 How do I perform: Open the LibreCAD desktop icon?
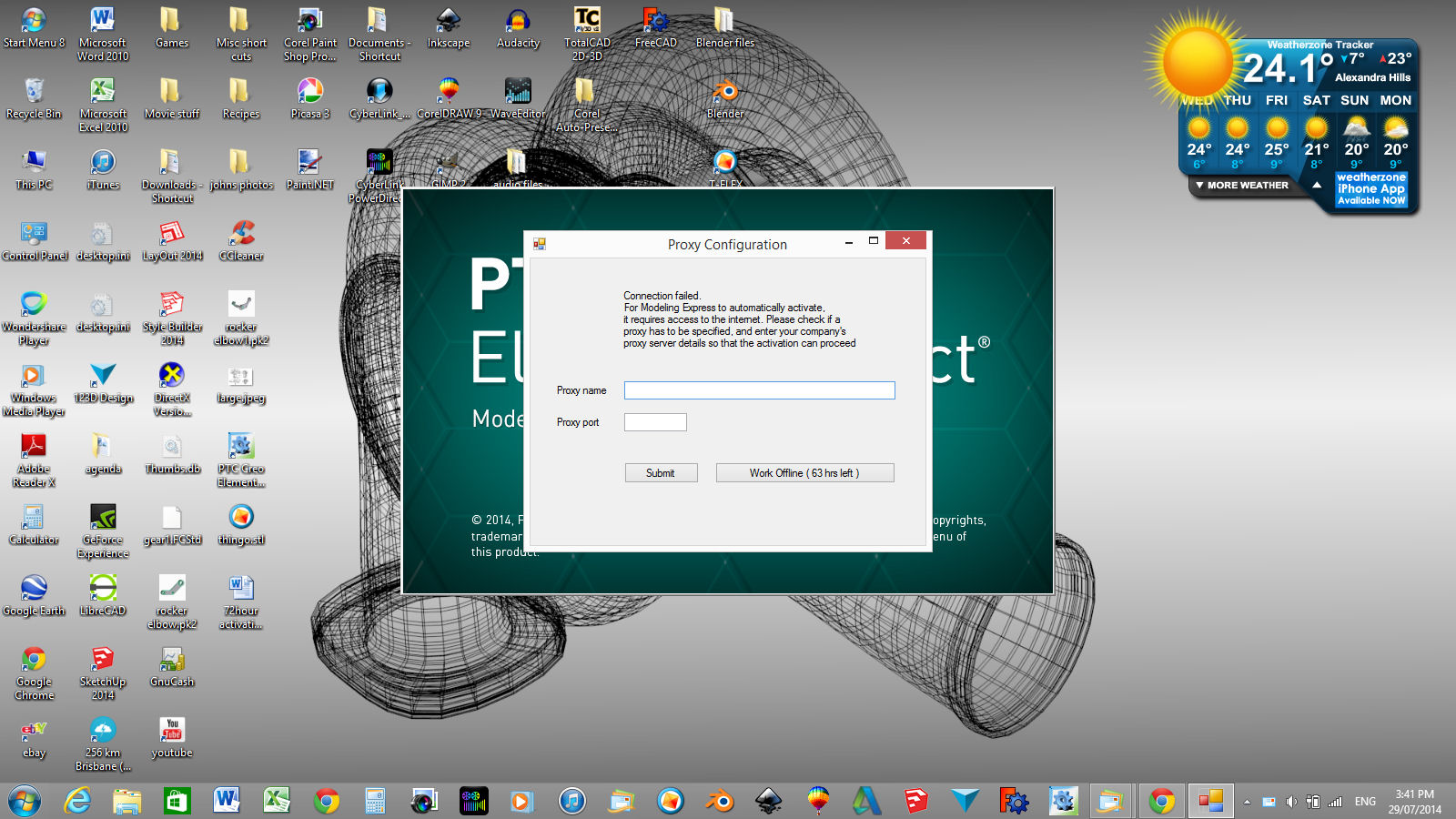103,595
